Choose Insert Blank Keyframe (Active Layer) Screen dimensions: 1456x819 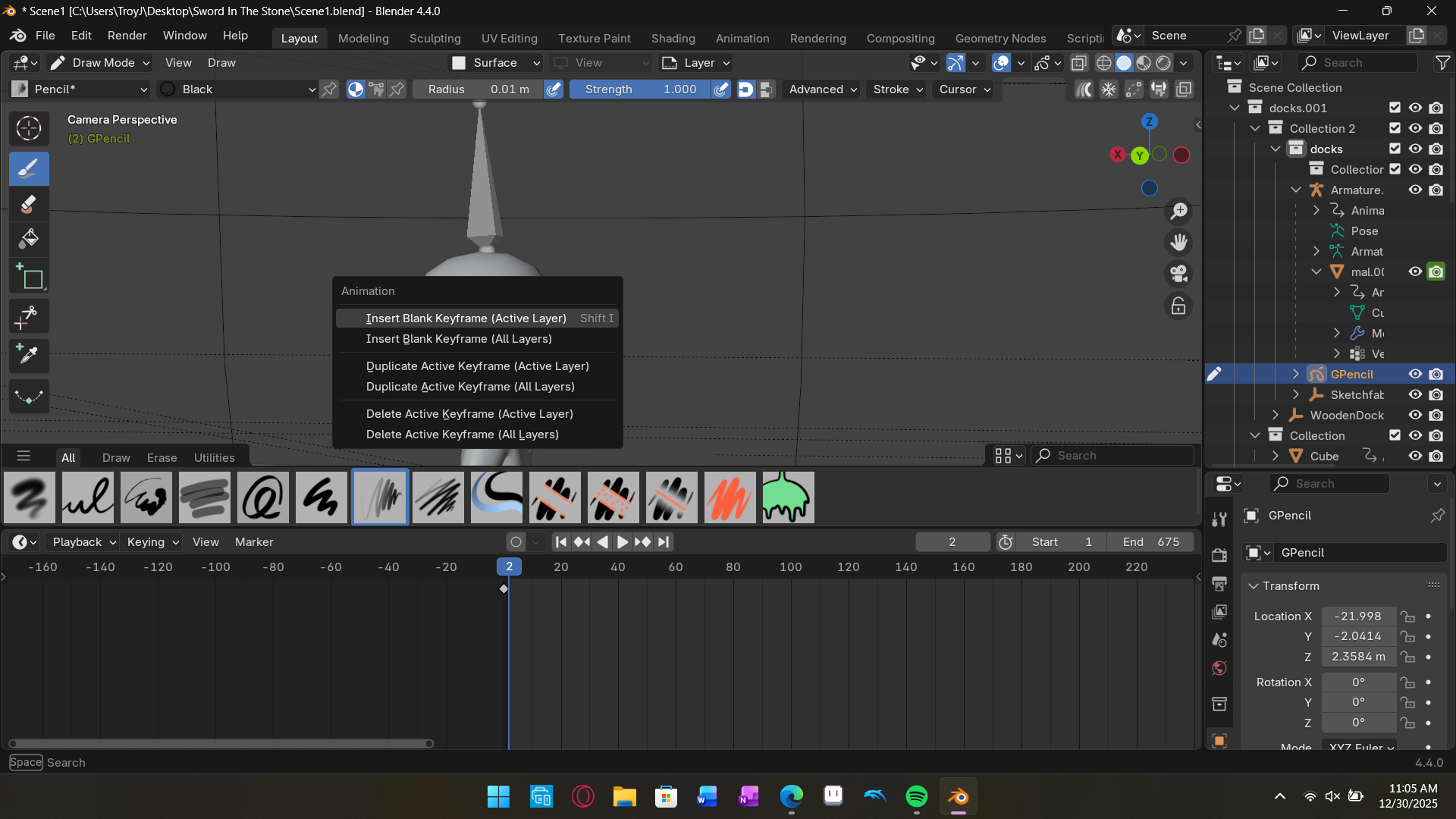click(477, 318)
